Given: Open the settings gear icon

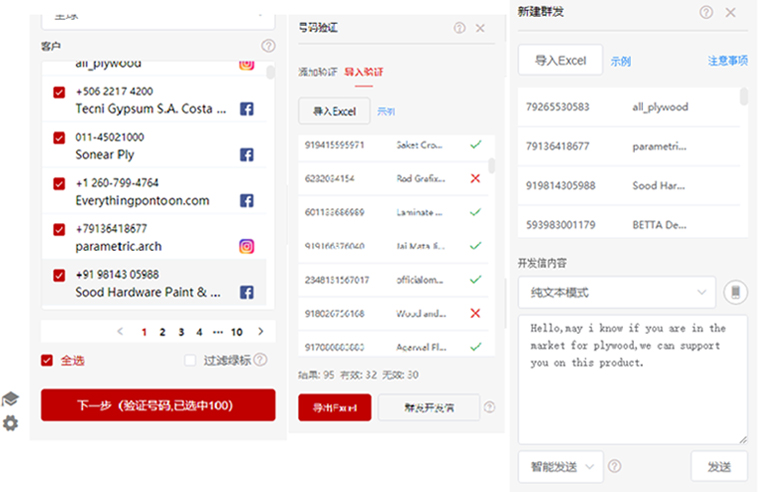Looking at the screenshot, I should [x=10, y=423].
